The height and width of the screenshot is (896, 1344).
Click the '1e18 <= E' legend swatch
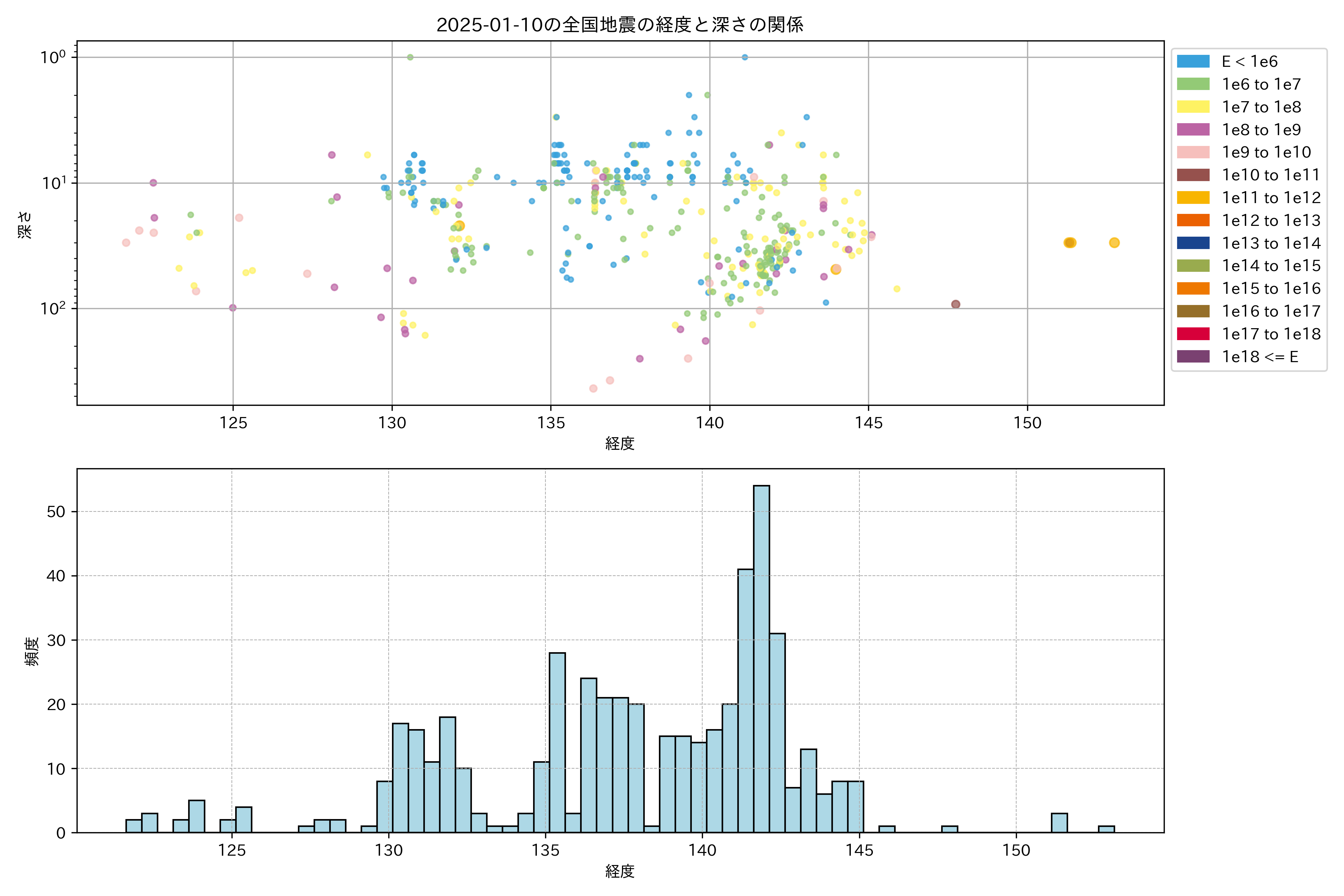[1192, 357]
